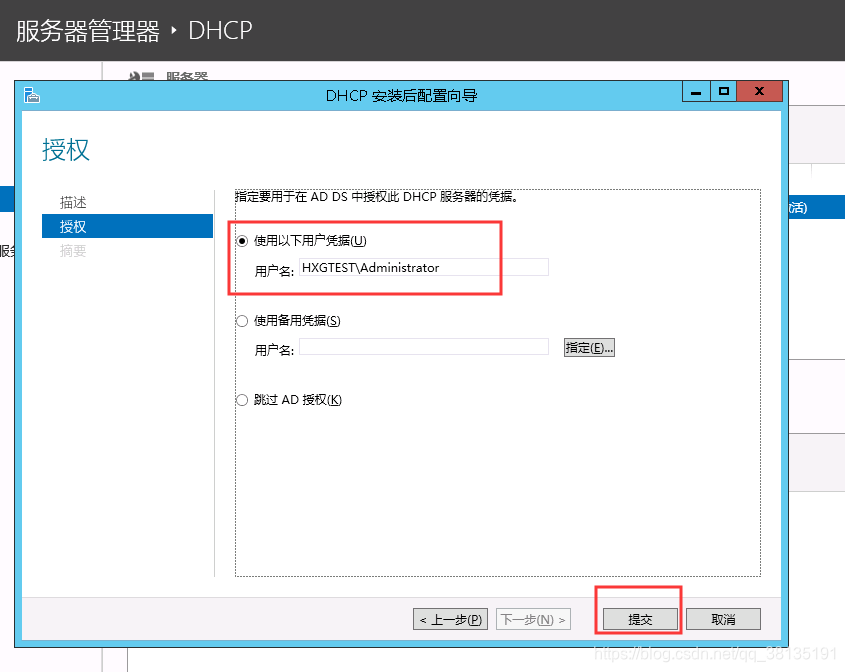The height and width of the screenshot is (672, 845).
Task: Click the 取消 button
Action: pos(723,619)
